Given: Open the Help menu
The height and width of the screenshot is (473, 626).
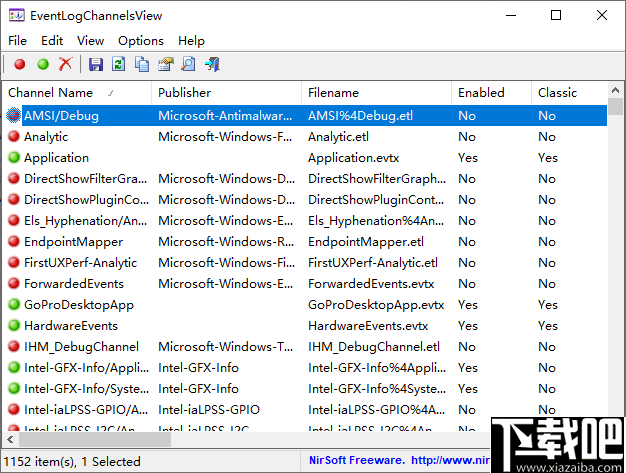Looking at the screenshot, I should coord(191,41).
